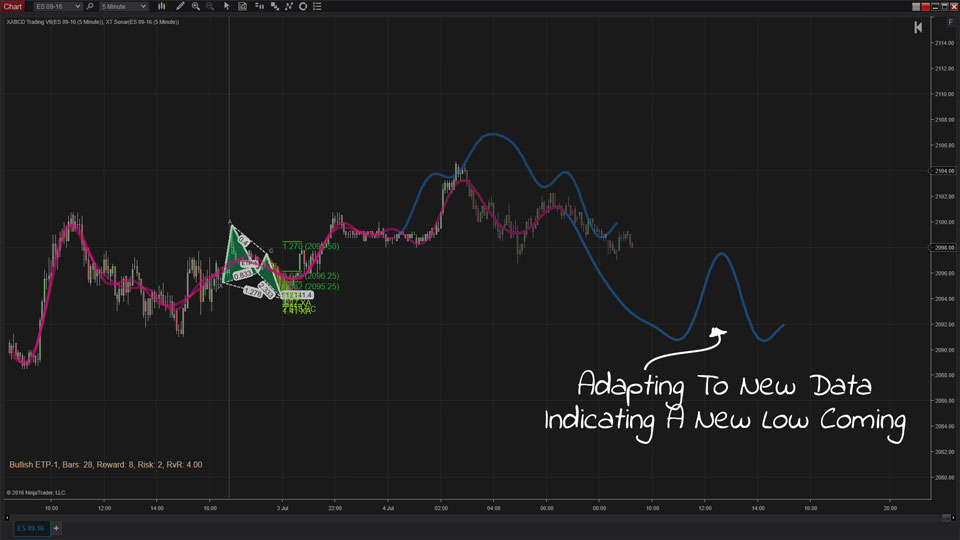Open the data series icon
The width and height of the screenshot is (960, 540).
[x=274, y=6]
